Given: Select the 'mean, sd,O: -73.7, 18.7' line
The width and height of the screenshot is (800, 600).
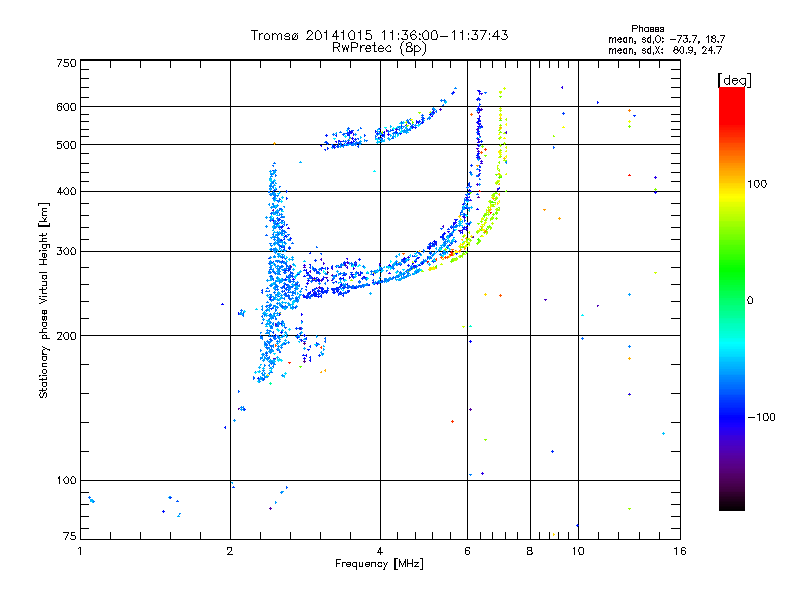Looking at the screenshot, I should tap(666, 39).
